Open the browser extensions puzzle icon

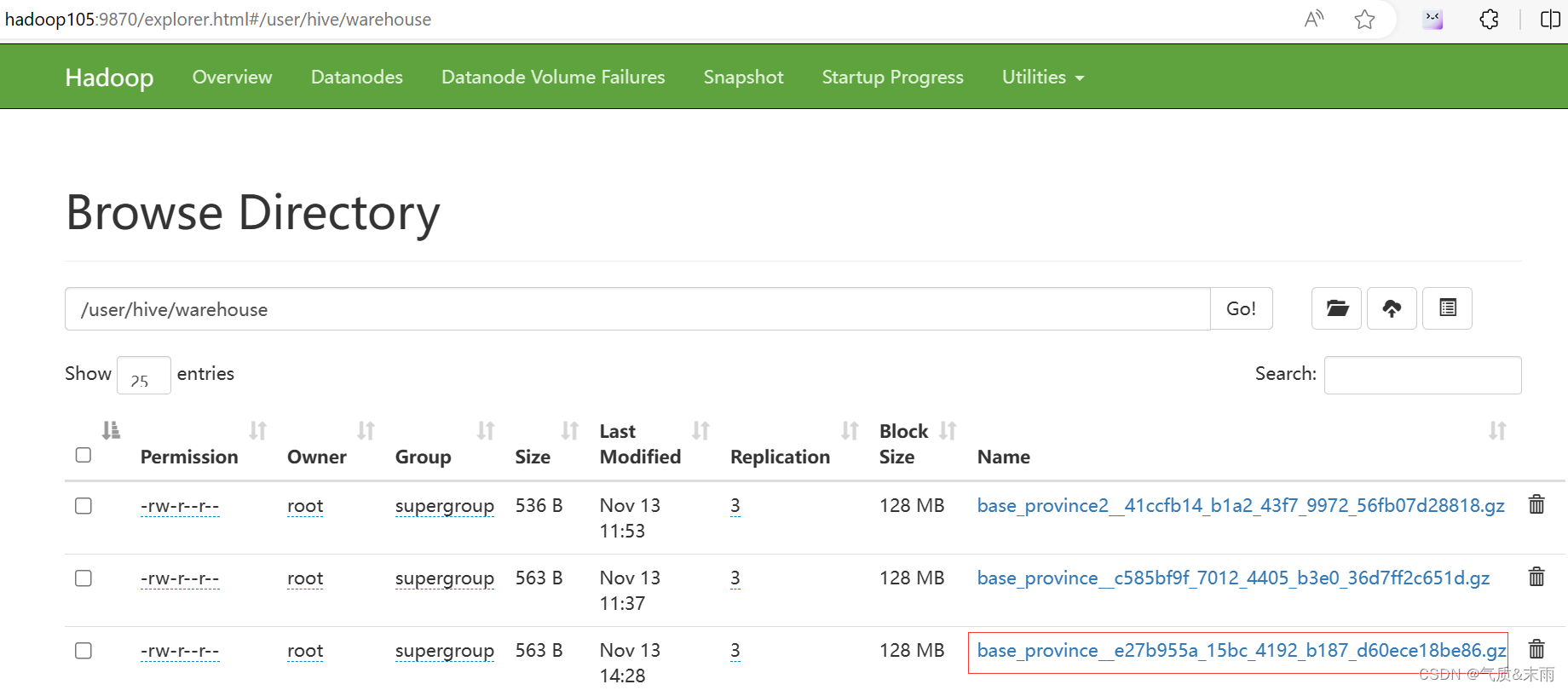tap(1489, 19)
